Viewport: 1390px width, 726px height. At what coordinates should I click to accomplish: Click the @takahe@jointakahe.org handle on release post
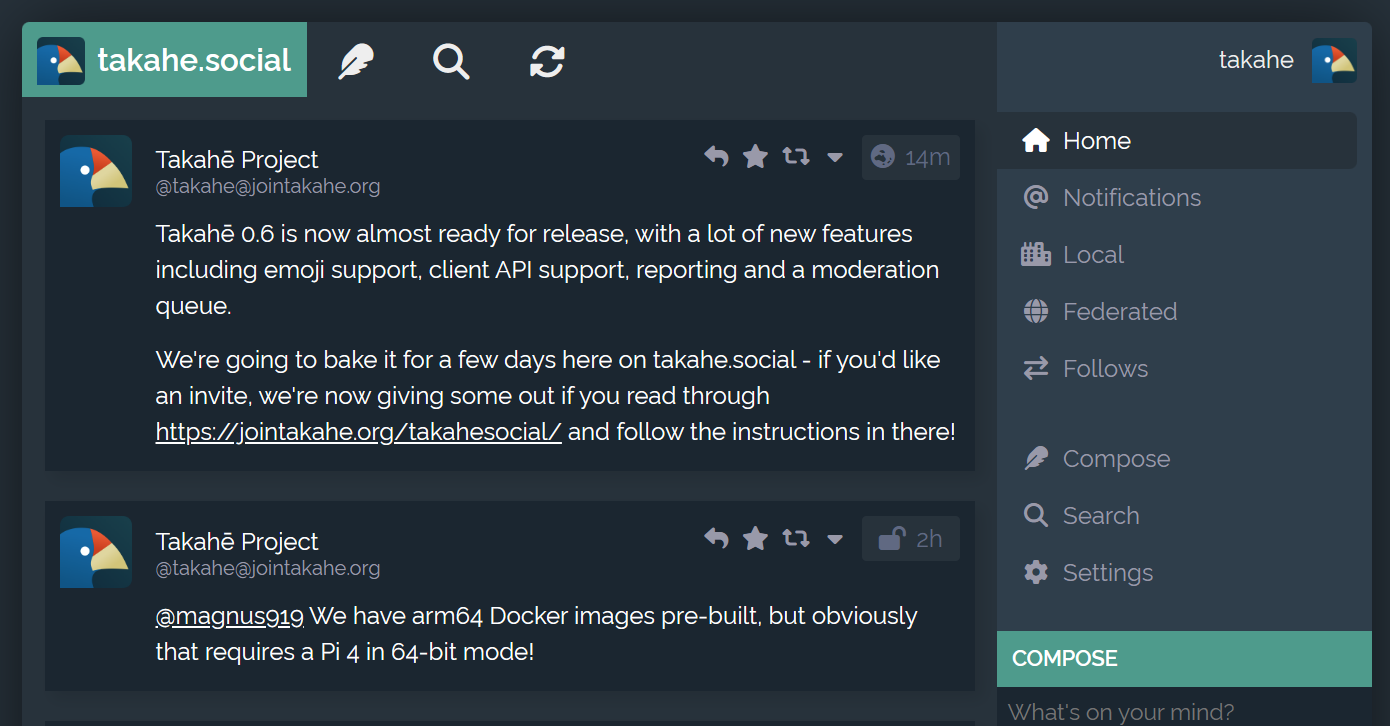pyautogui.click(x=268, y=186)
